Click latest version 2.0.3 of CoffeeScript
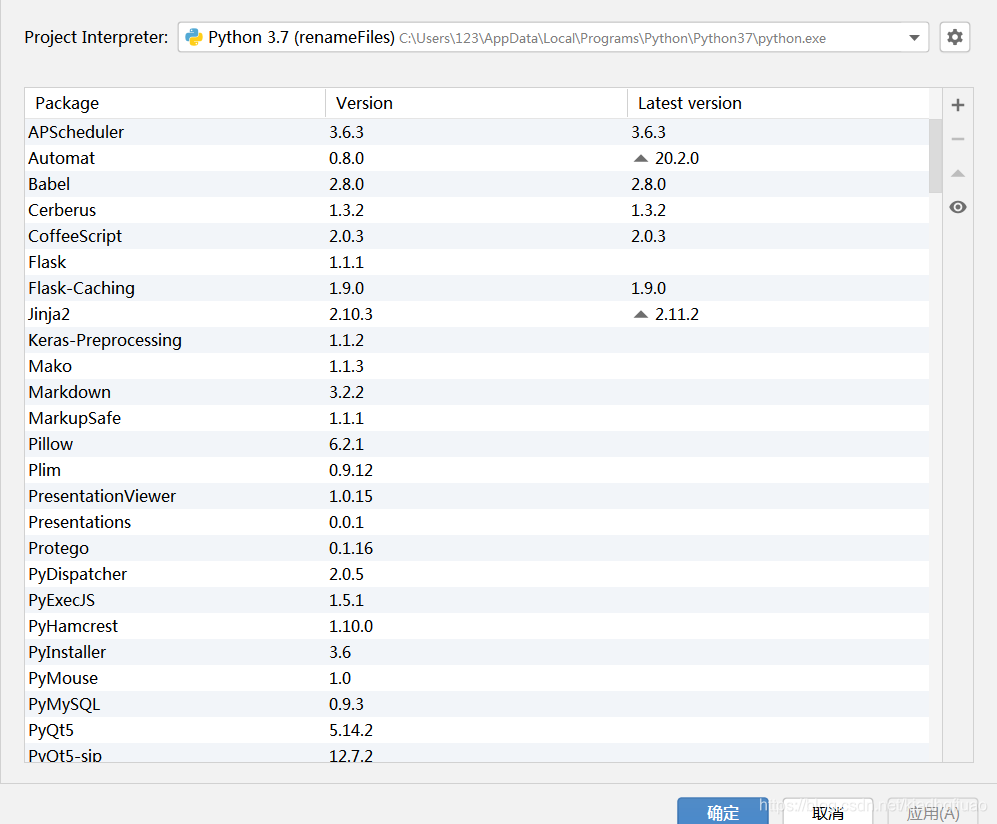997x824 pixels. pos(649,237)
